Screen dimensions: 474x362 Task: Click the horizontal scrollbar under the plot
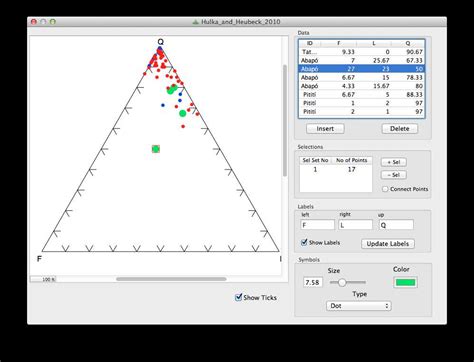coord(171,279)
